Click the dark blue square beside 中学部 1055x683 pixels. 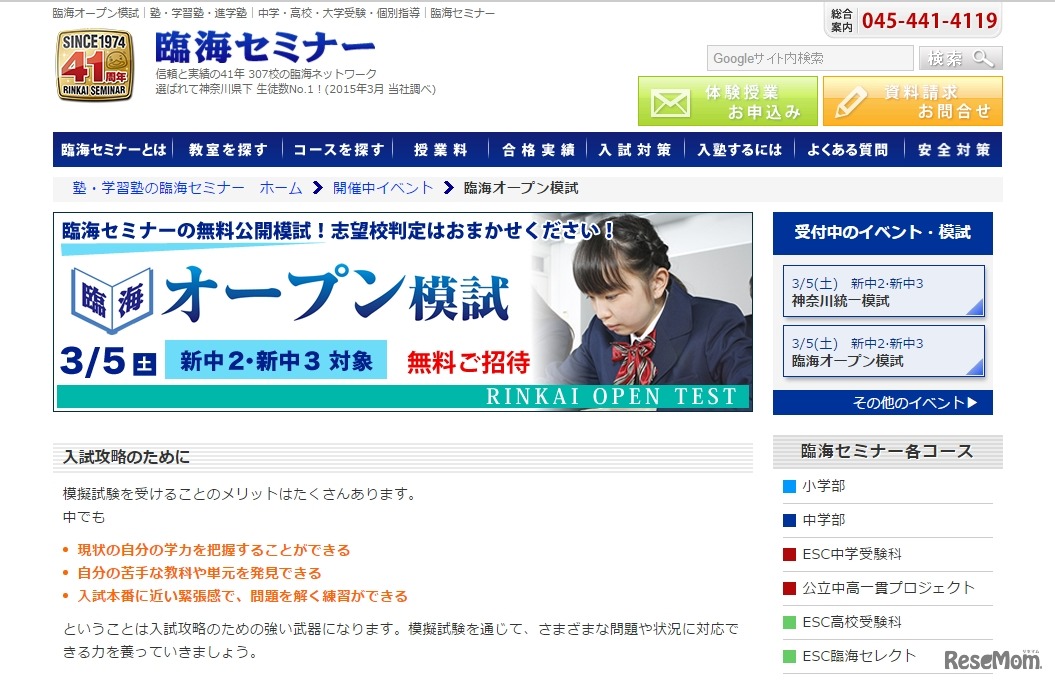[789, 519]
